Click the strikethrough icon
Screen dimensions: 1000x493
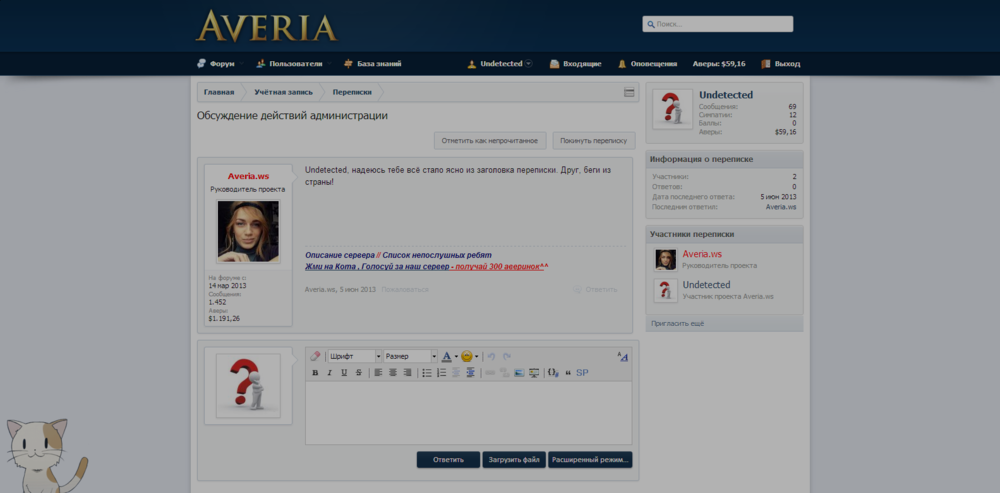pyautogui.click(x=358, y=373)
